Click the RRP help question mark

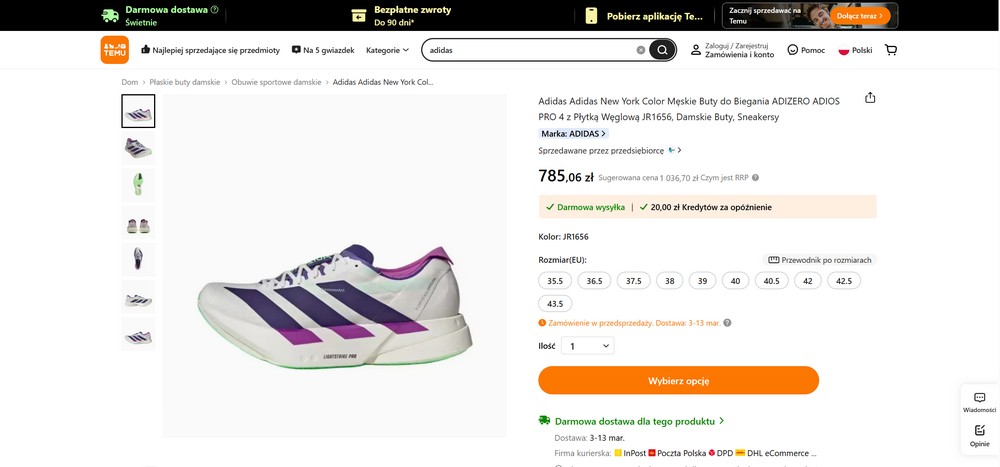coord(755,178)
